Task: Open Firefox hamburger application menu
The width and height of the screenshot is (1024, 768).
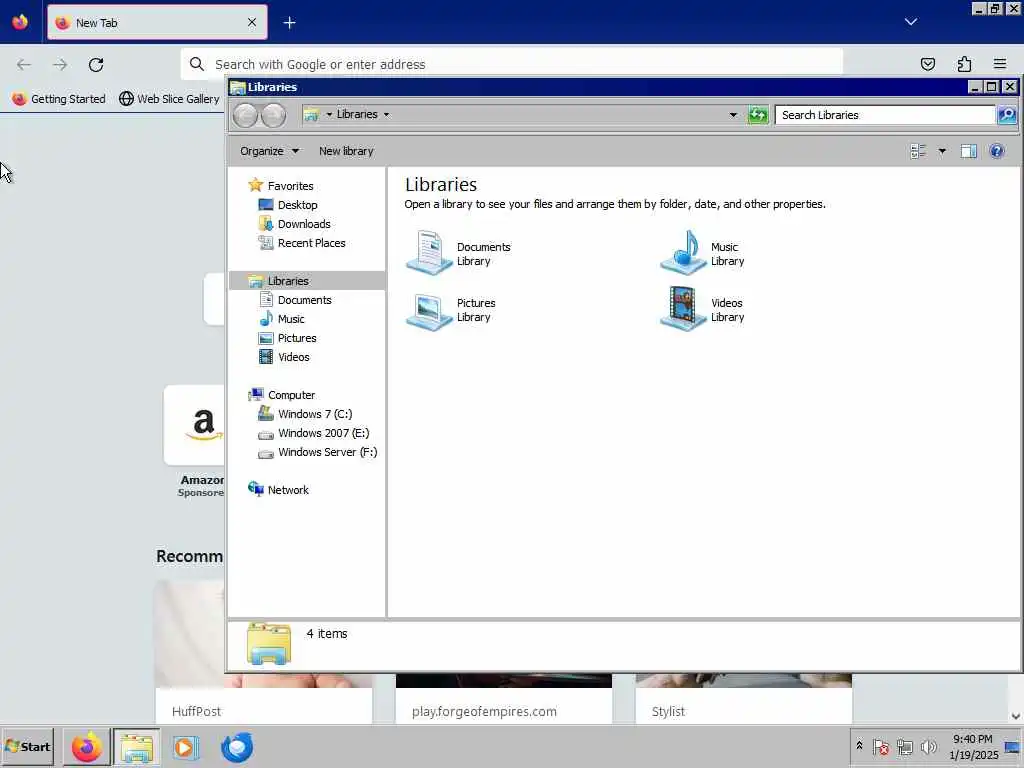Action: 1000,64
